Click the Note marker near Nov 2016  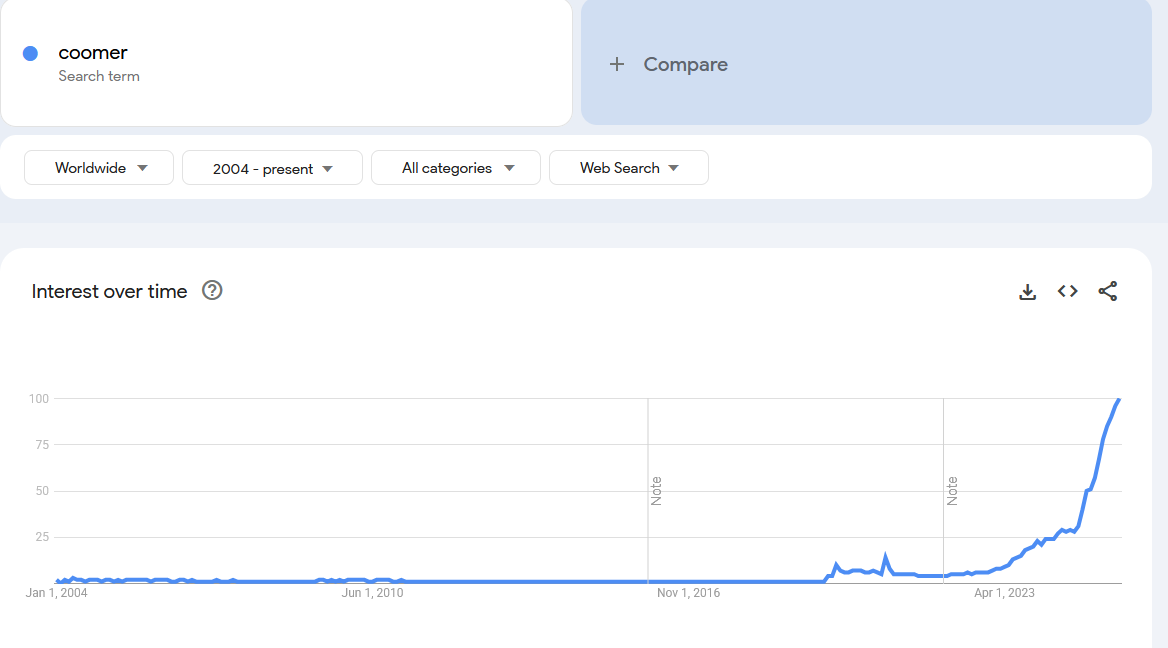[656, 491]
